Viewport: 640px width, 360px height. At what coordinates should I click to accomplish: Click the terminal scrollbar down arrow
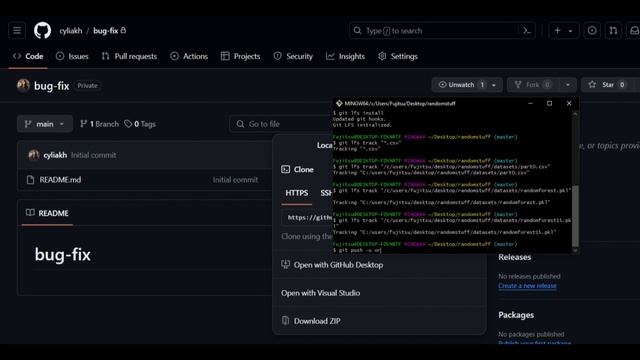[575, 251]
